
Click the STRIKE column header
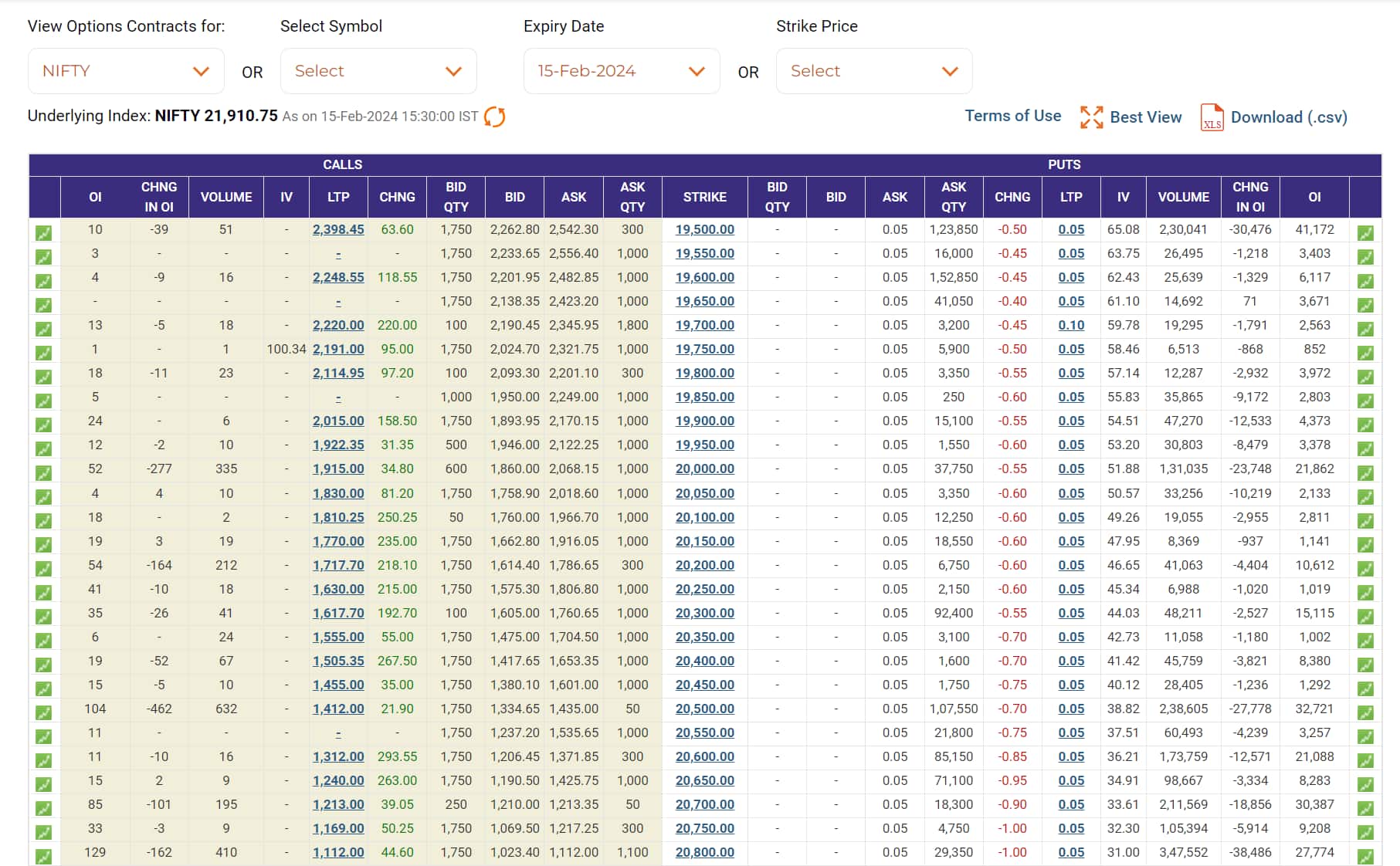pos(704,197)
